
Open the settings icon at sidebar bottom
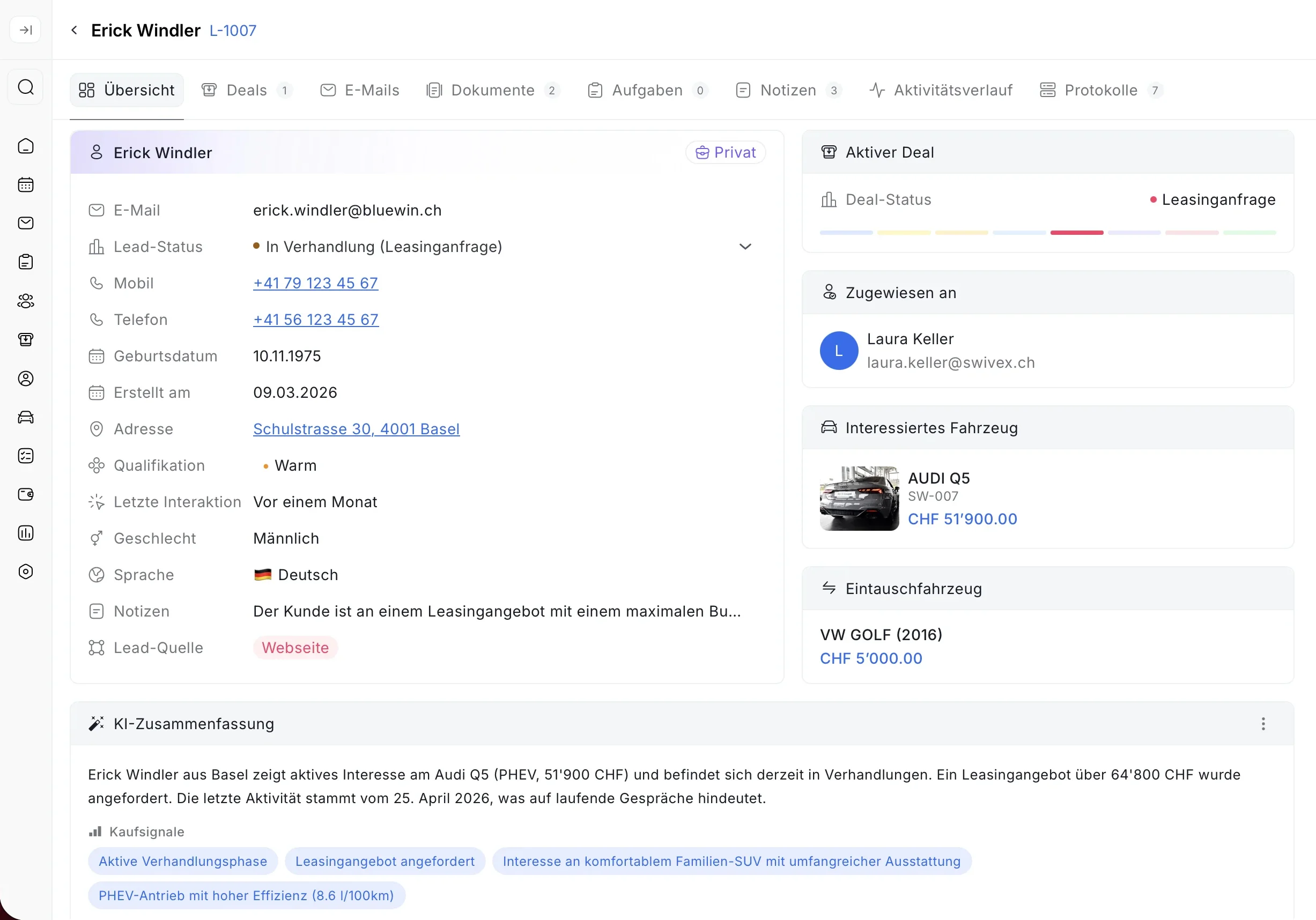point(26,571)
